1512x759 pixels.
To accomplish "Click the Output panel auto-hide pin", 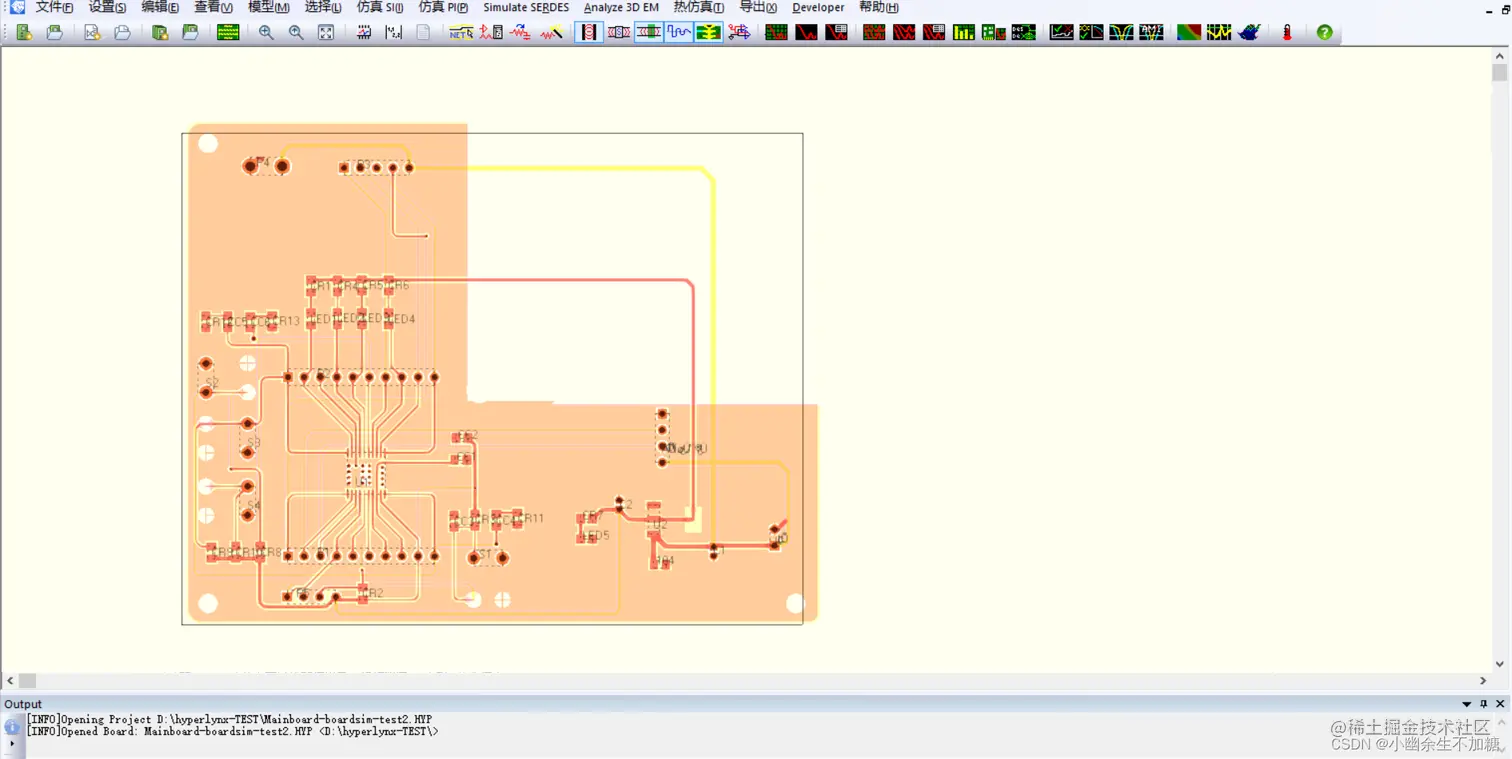I will [x=1484, y=704].
